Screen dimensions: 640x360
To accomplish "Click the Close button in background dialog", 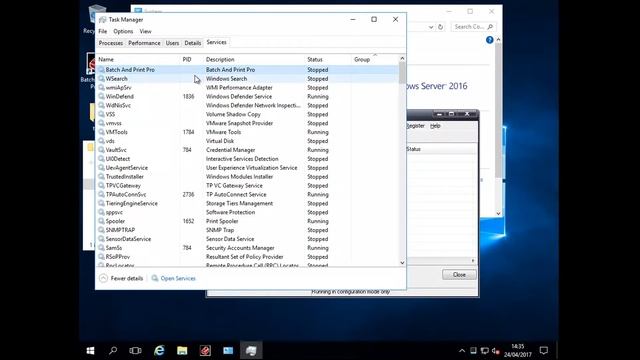I will [459, 275].
